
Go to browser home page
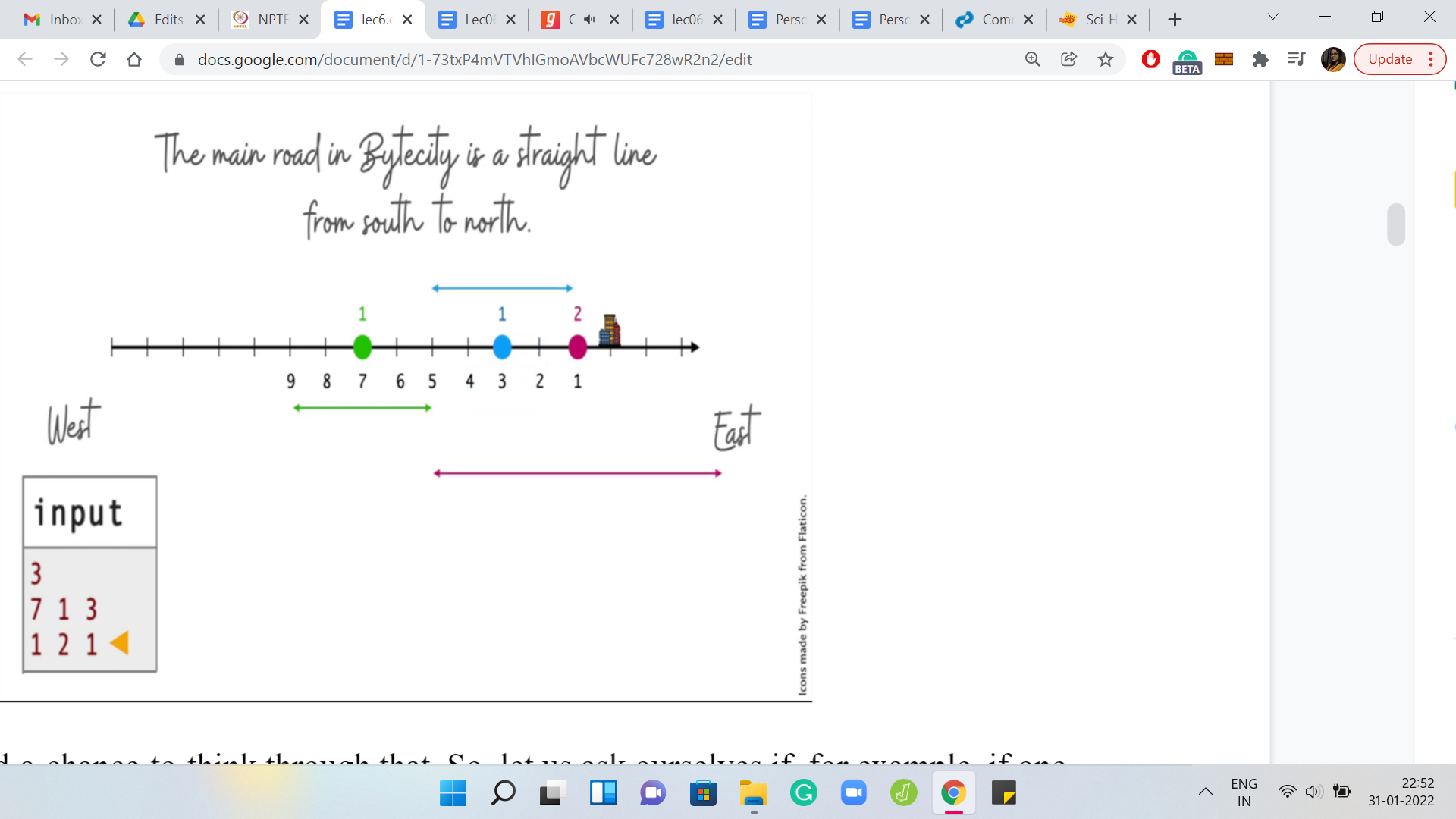[x=134, y=59]
